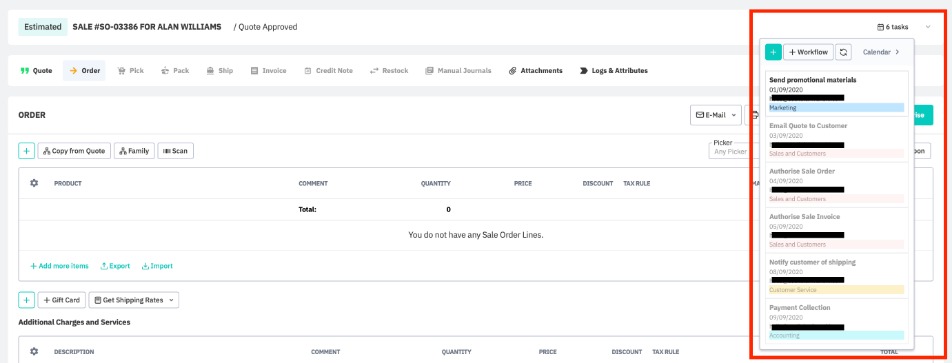Click the Export link

click(115, 266)
